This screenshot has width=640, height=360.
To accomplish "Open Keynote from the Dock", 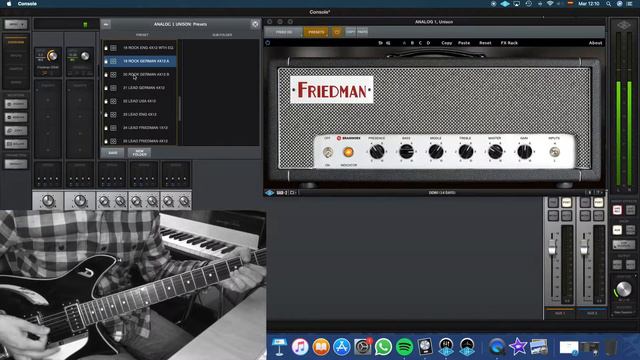I will [280, 347].
